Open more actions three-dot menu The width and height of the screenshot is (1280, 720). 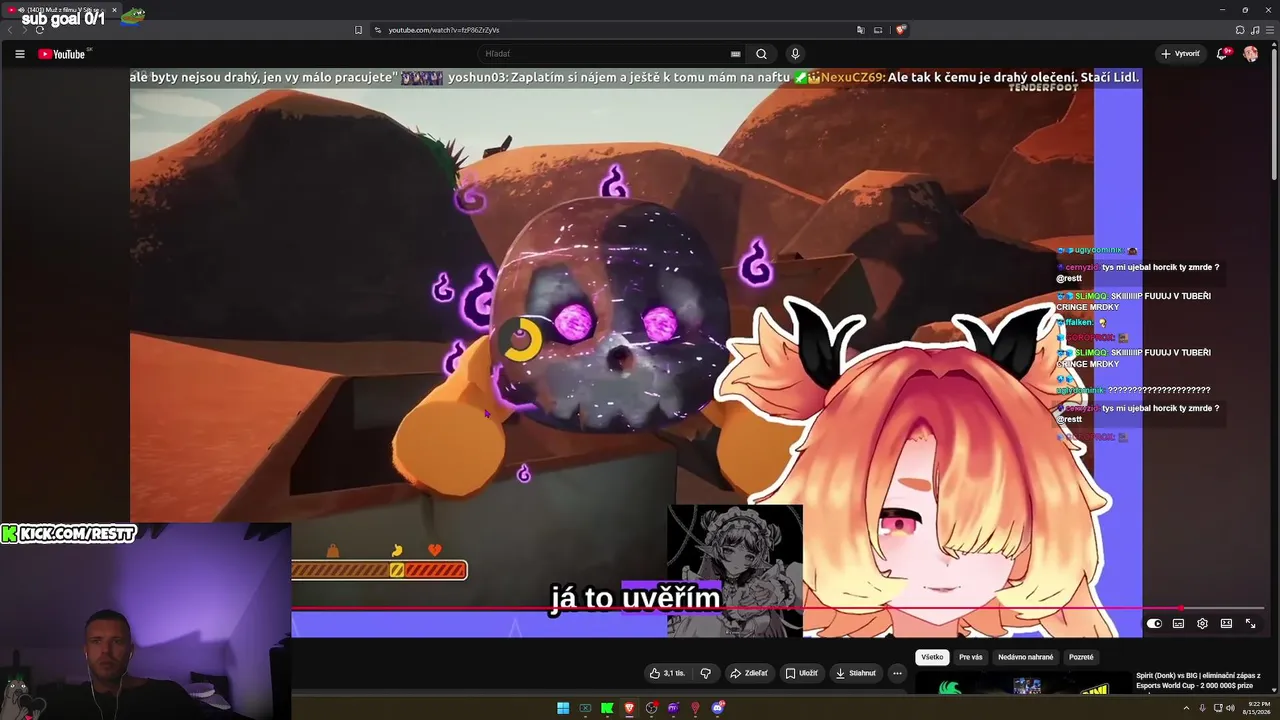897,673
